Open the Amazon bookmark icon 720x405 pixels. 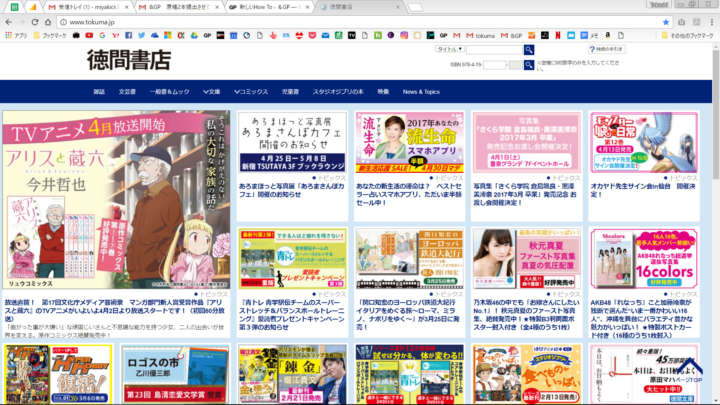608,35
